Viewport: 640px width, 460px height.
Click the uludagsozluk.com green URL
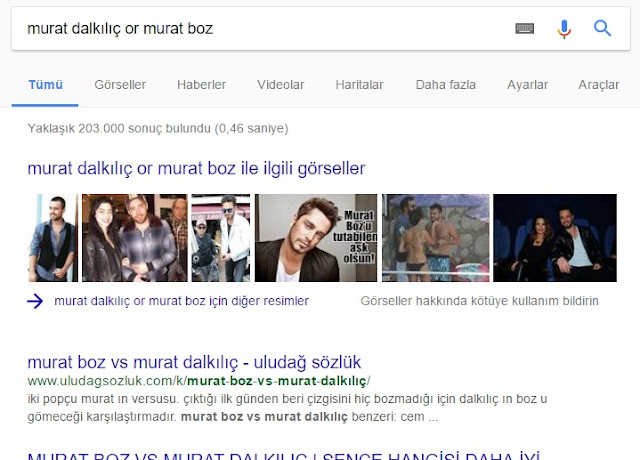[x=199, y=381]
